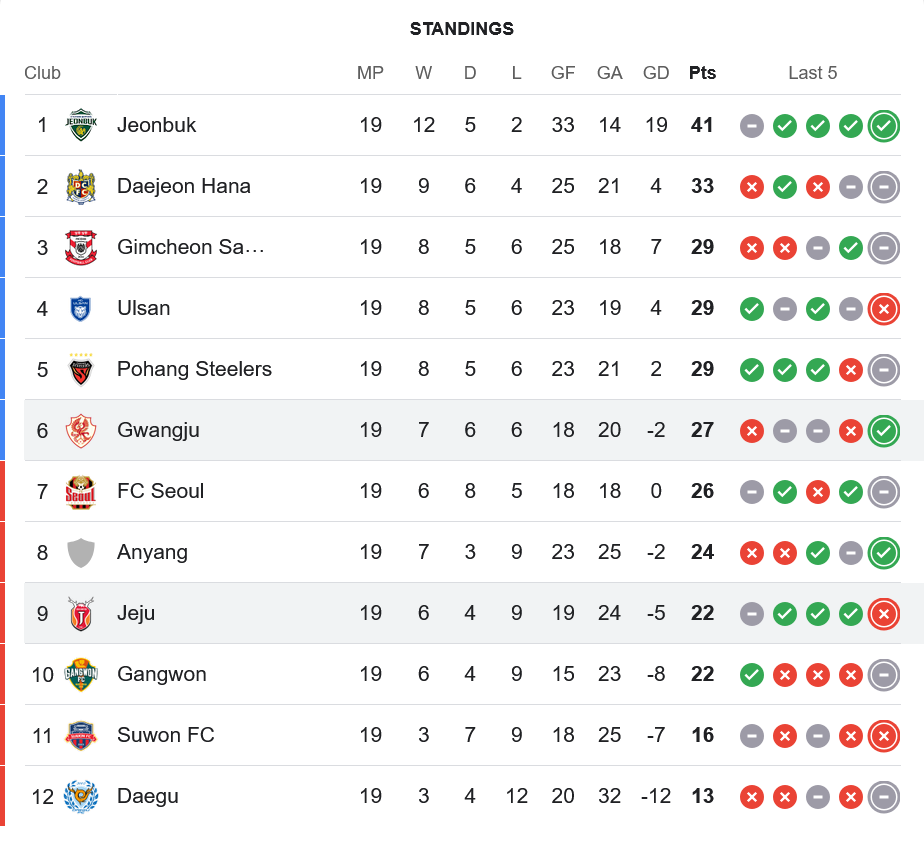Click the Last 5 column header
Viewport: 924px width, 843px height.
[x=812, y=73]
